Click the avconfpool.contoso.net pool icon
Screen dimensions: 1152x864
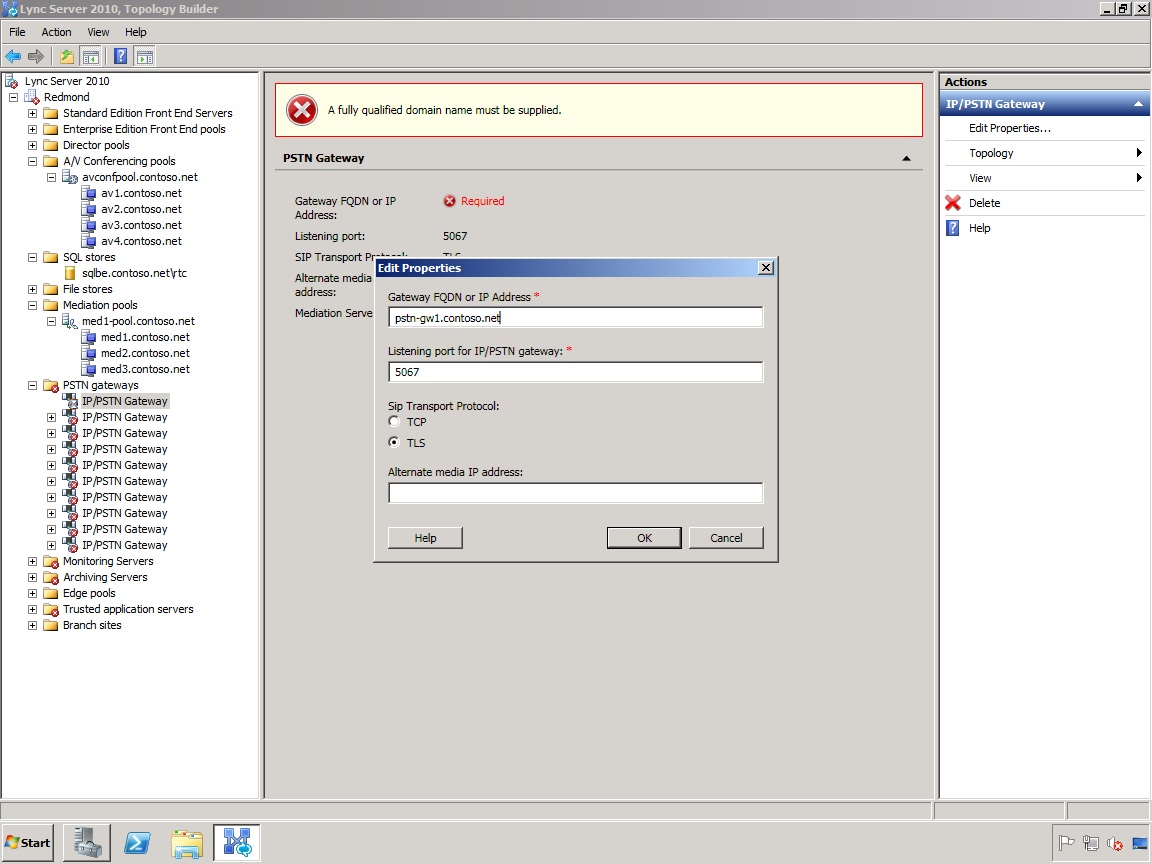coord(70,177)
